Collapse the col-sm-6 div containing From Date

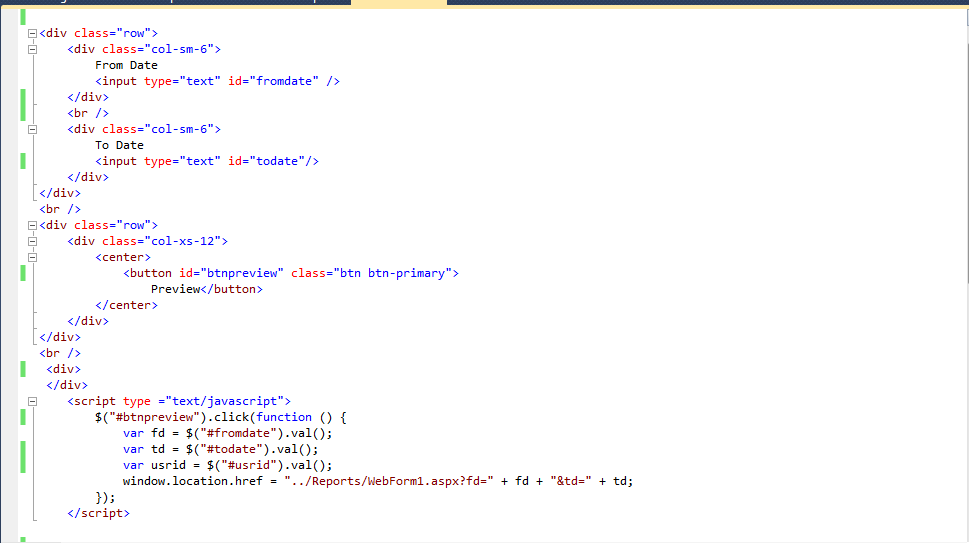click(32, 49)
